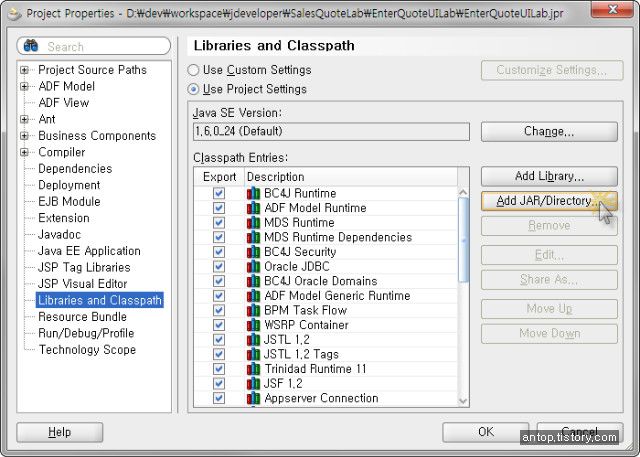The image size is (640, 457).
Task: Click the Add JAR/Directory... button
Action: click(549, 201)
